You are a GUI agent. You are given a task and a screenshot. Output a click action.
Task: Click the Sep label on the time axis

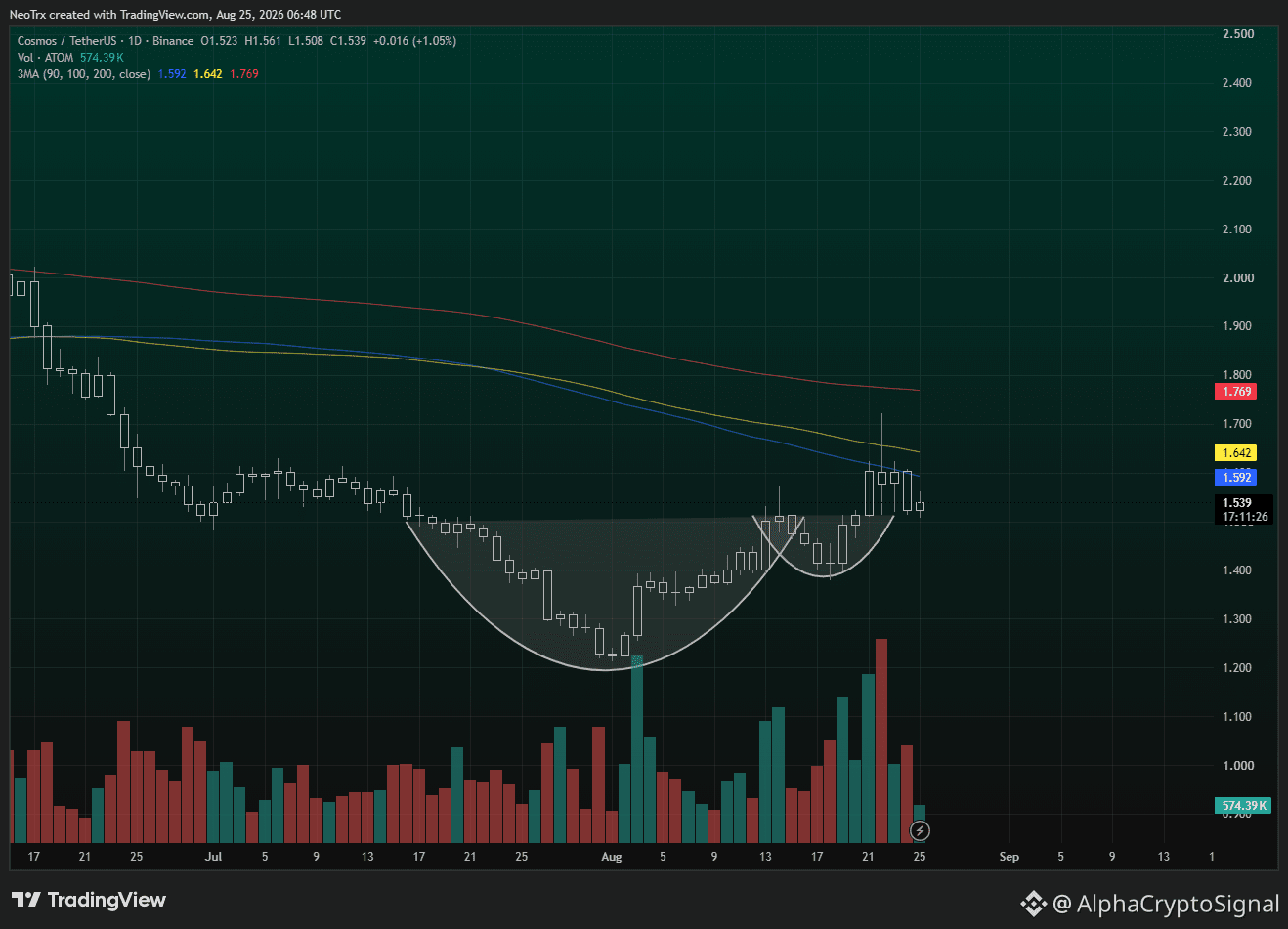click(x=1009, y=857)
